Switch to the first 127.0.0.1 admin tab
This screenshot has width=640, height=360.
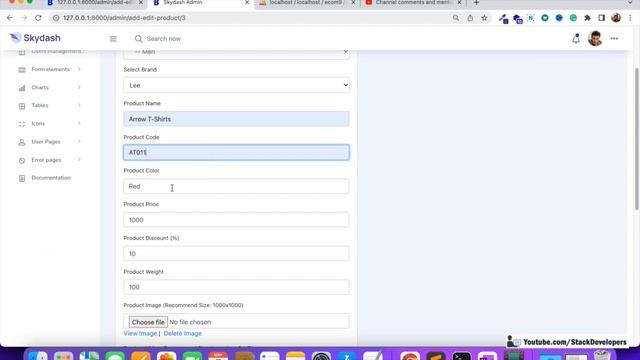click(x=95, y=3)
